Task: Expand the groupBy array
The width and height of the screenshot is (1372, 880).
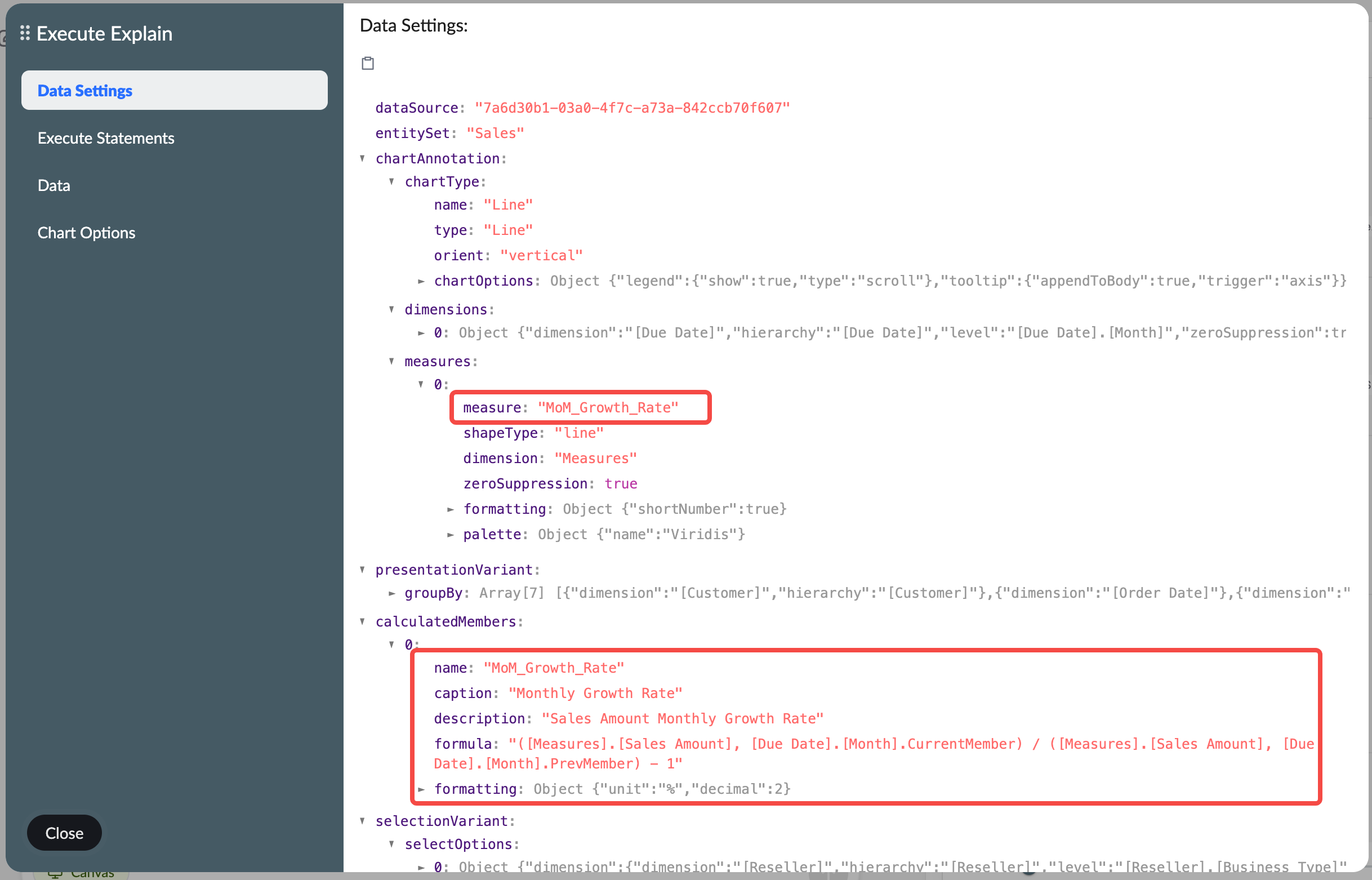Action: coord(393,593)
